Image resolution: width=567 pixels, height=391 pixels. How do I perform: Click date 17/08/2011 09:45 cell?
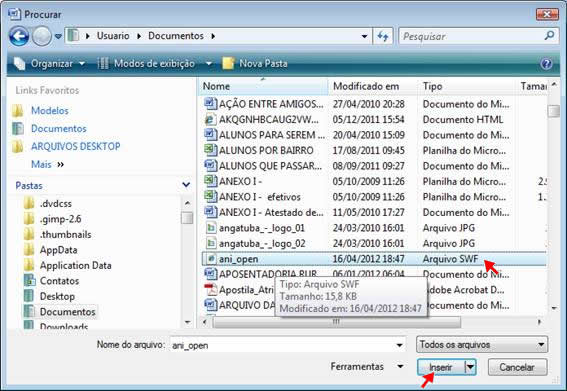click(x=368, y=150)
